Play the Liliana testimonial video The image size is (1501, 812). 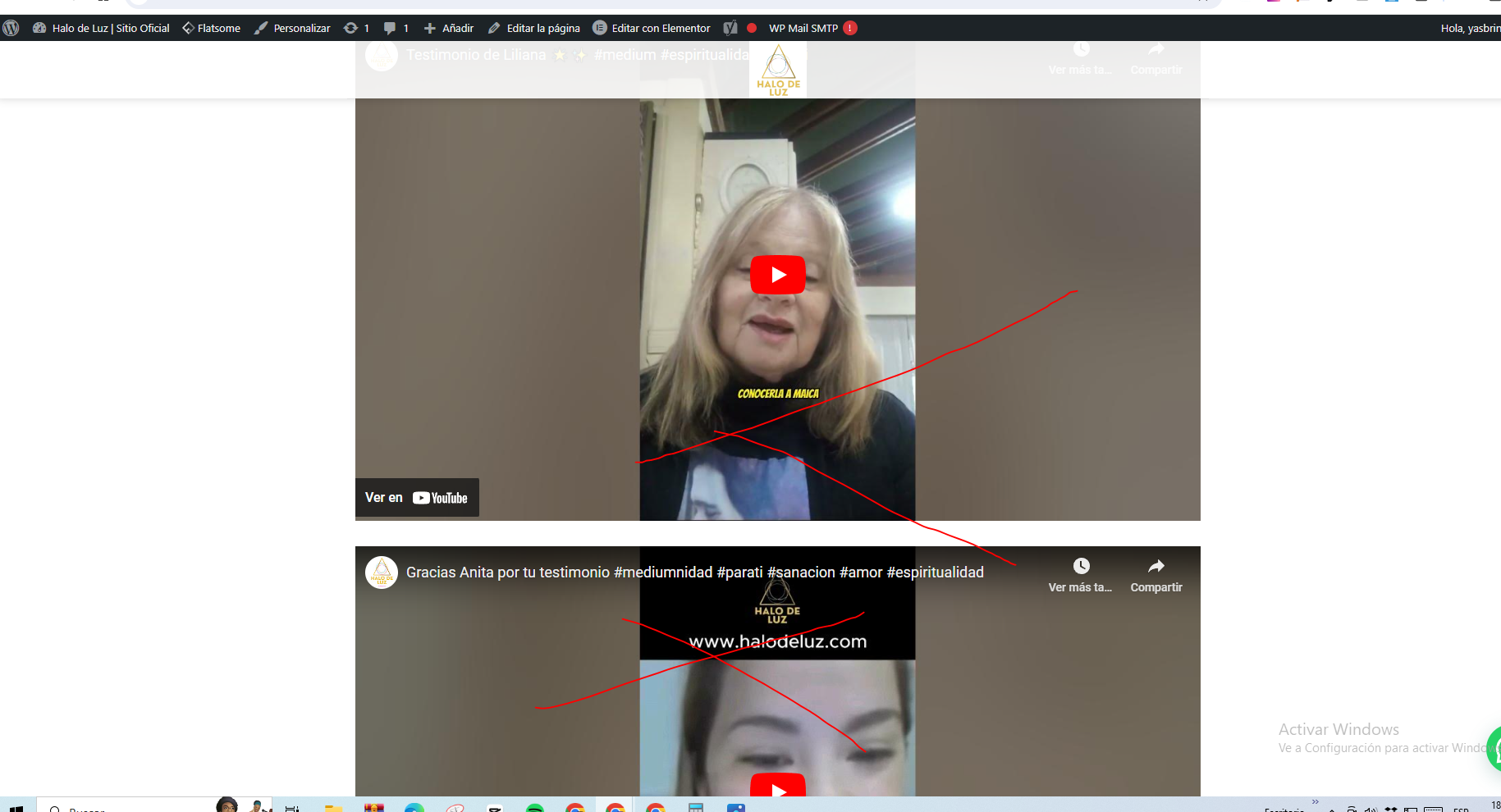point(777,275)
